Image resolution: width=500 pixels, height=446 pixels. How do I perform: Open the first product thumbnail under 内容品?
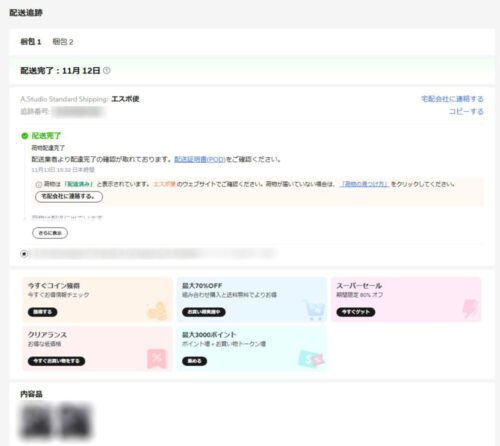[36, 421]
